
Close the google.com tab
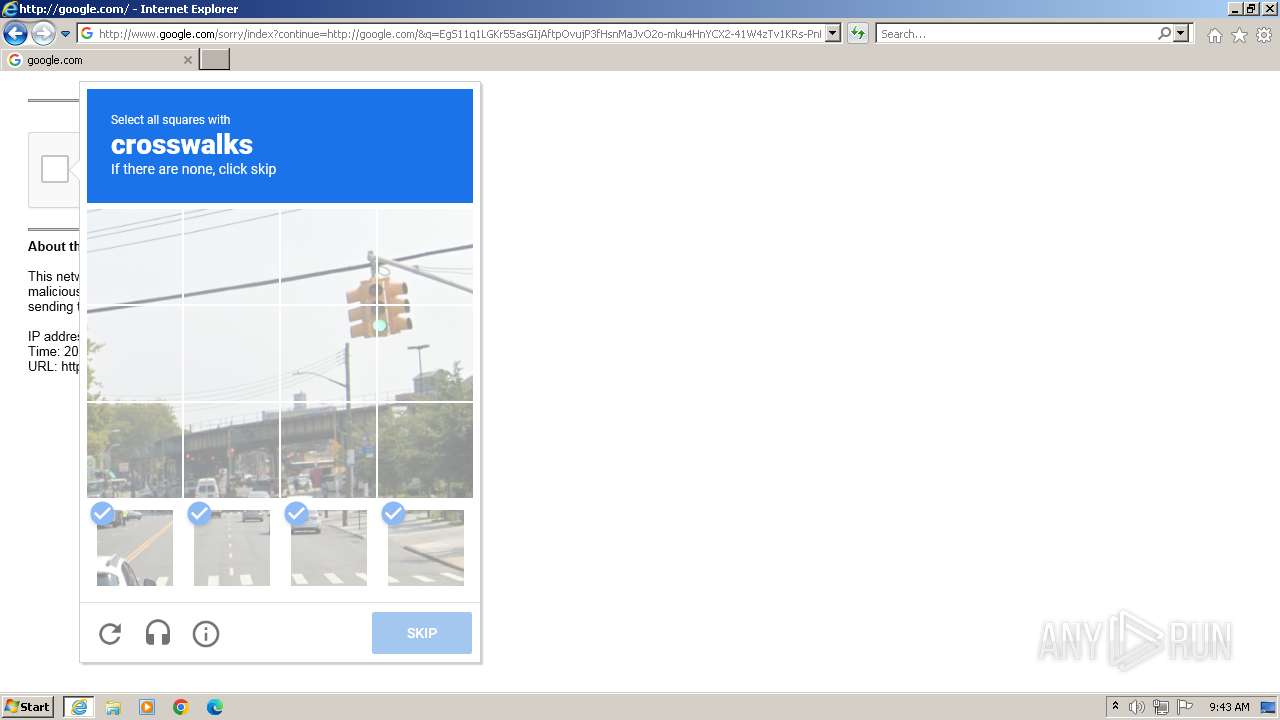coord(187,60)
